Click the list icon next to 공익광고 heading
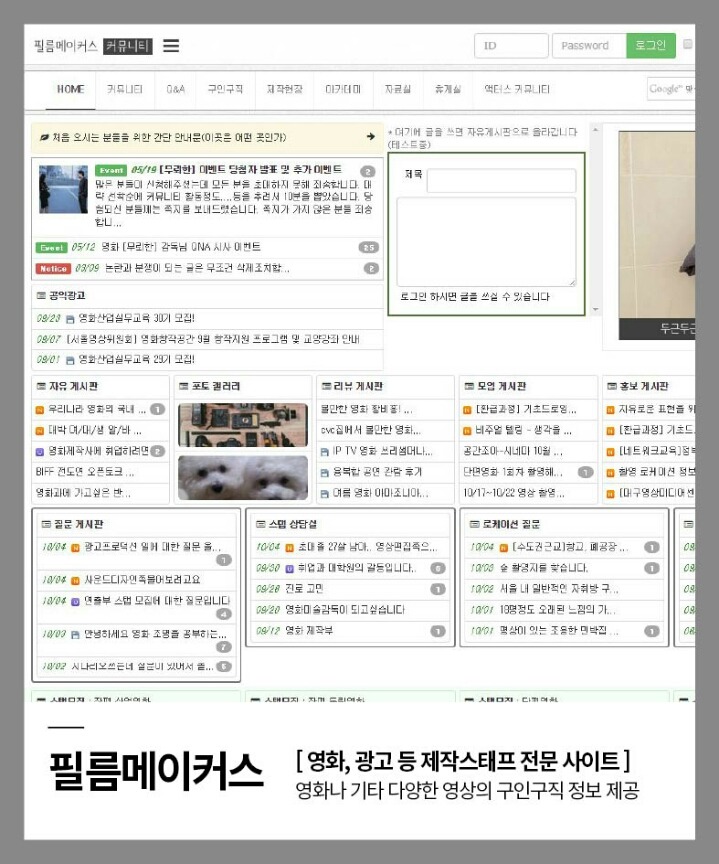This screenshot has width=719, height=864. 41,296
